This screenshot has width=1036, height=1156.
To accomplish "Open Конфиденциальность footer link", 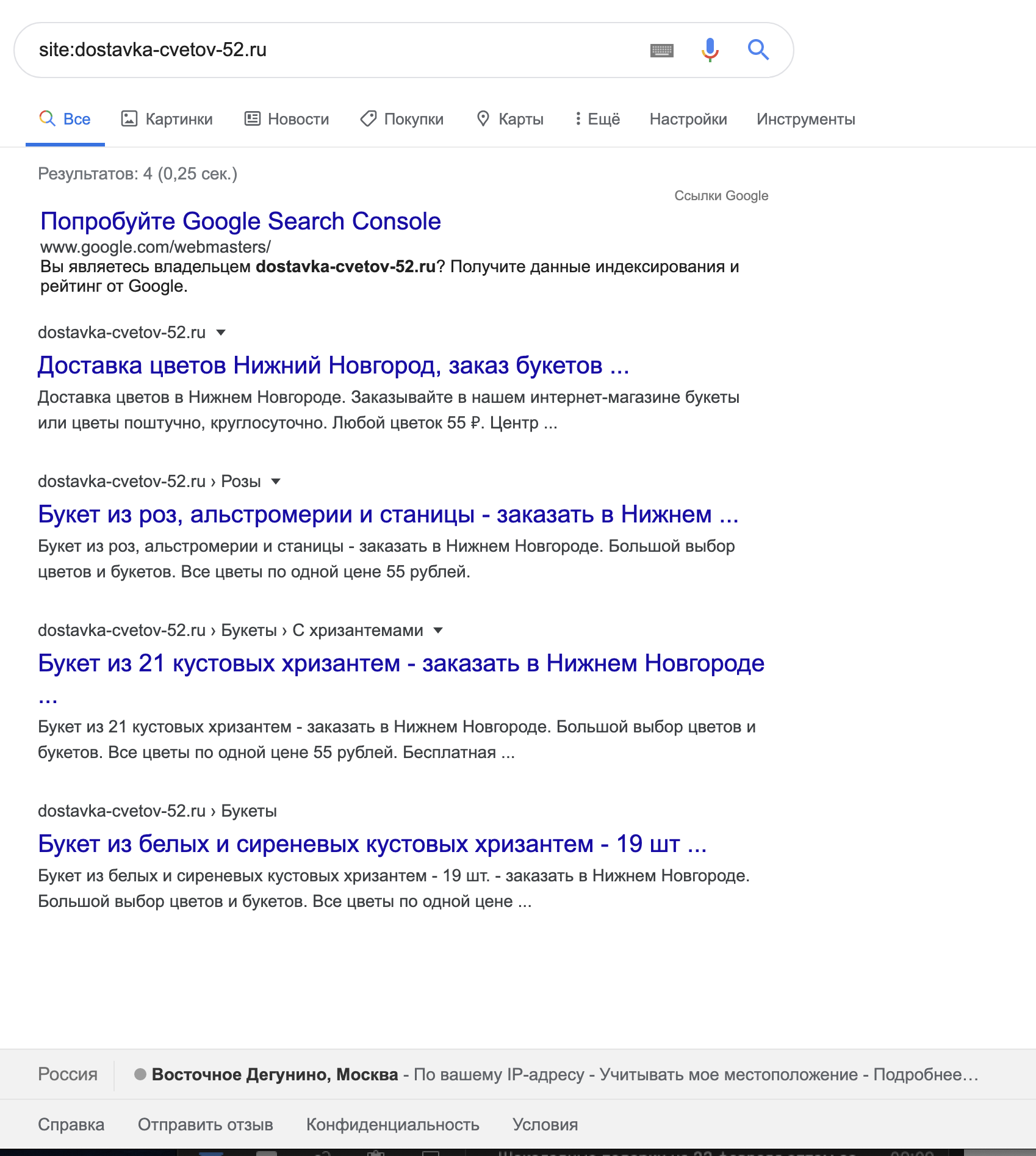I will click(x=392, y=1124).
